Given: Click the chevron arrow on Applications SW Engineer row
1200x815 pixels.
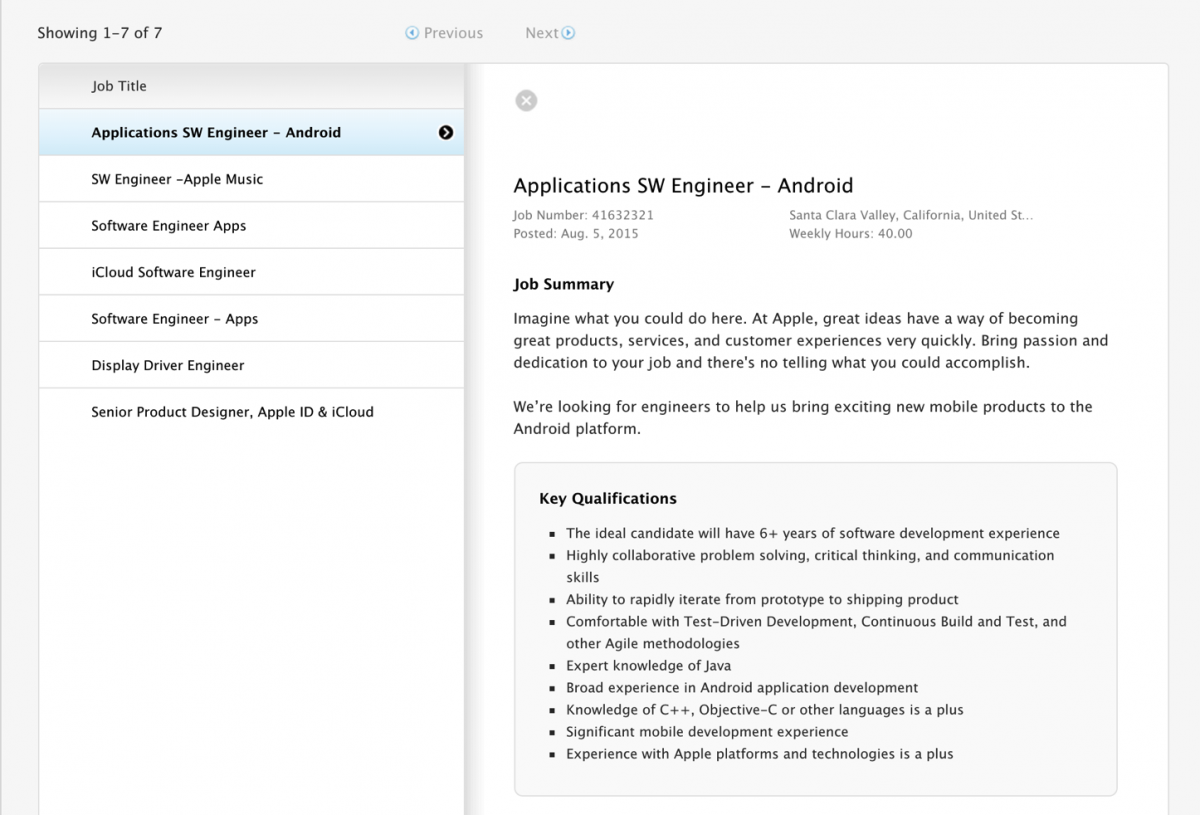Looking at the screenshot, I should point(445,132).
